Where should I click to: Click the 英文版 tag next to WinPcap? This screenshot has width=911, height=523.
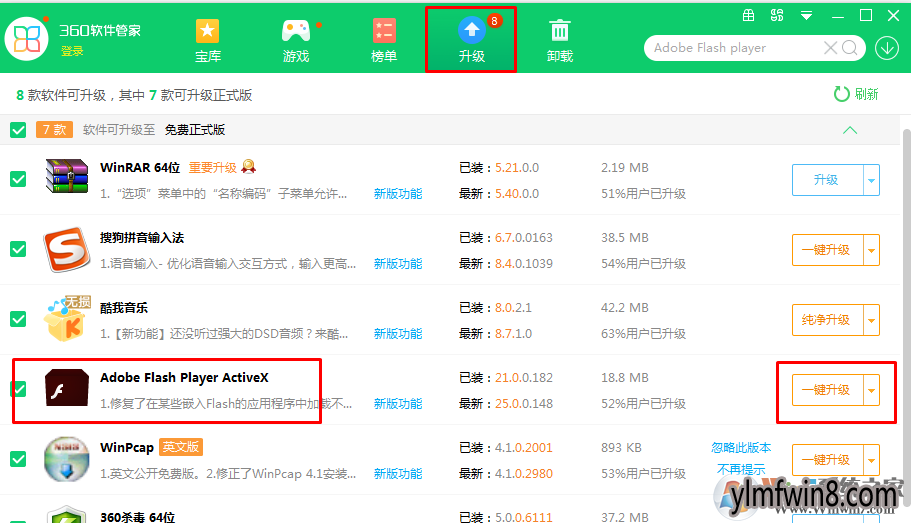[x=181, y=447]
